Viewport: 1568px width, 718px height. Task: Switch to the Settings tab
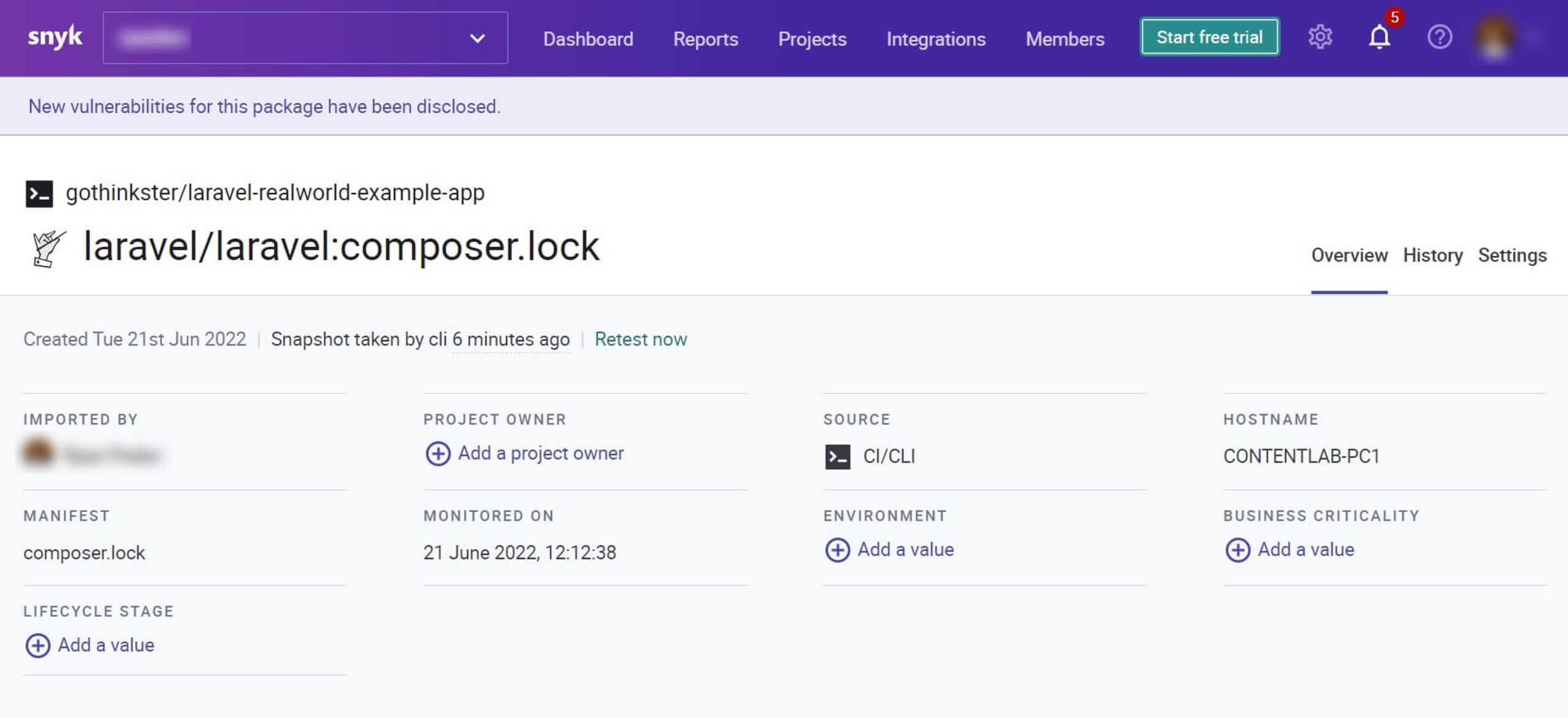point(1512,255)
